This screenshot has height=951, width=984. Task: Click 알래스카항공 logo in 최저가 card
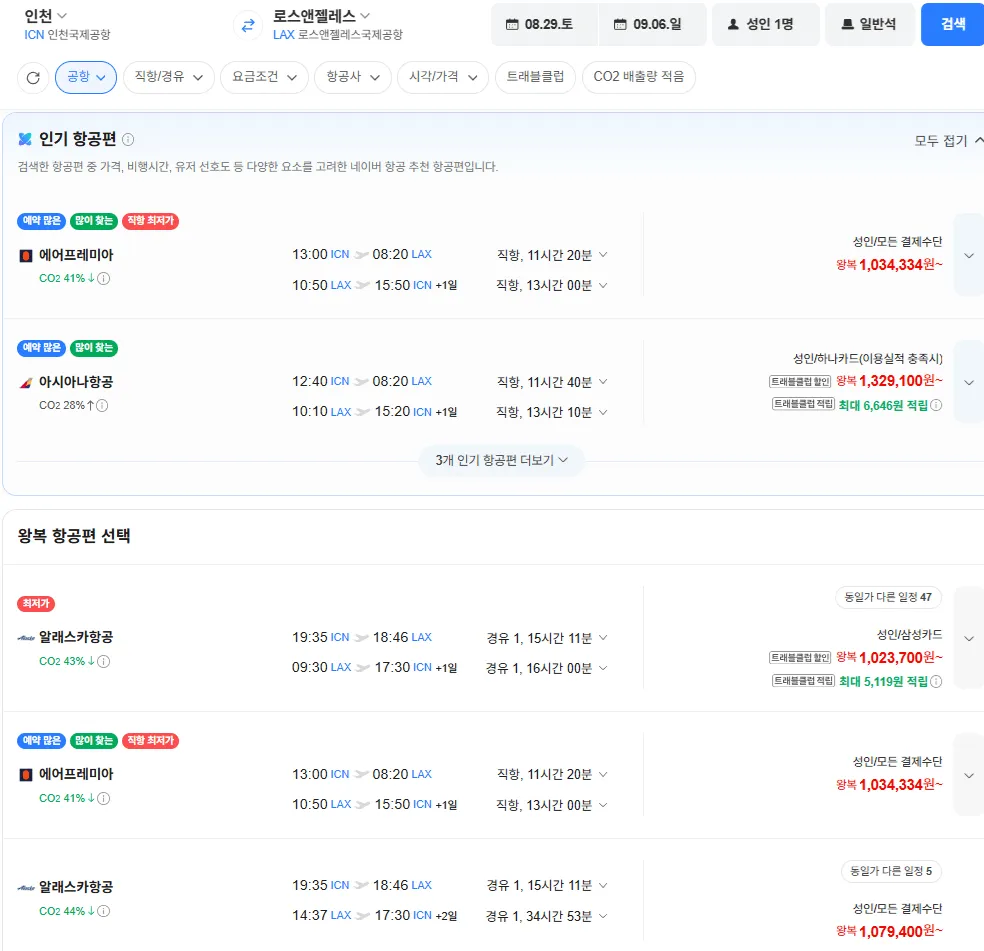click(x=26, y=638)
